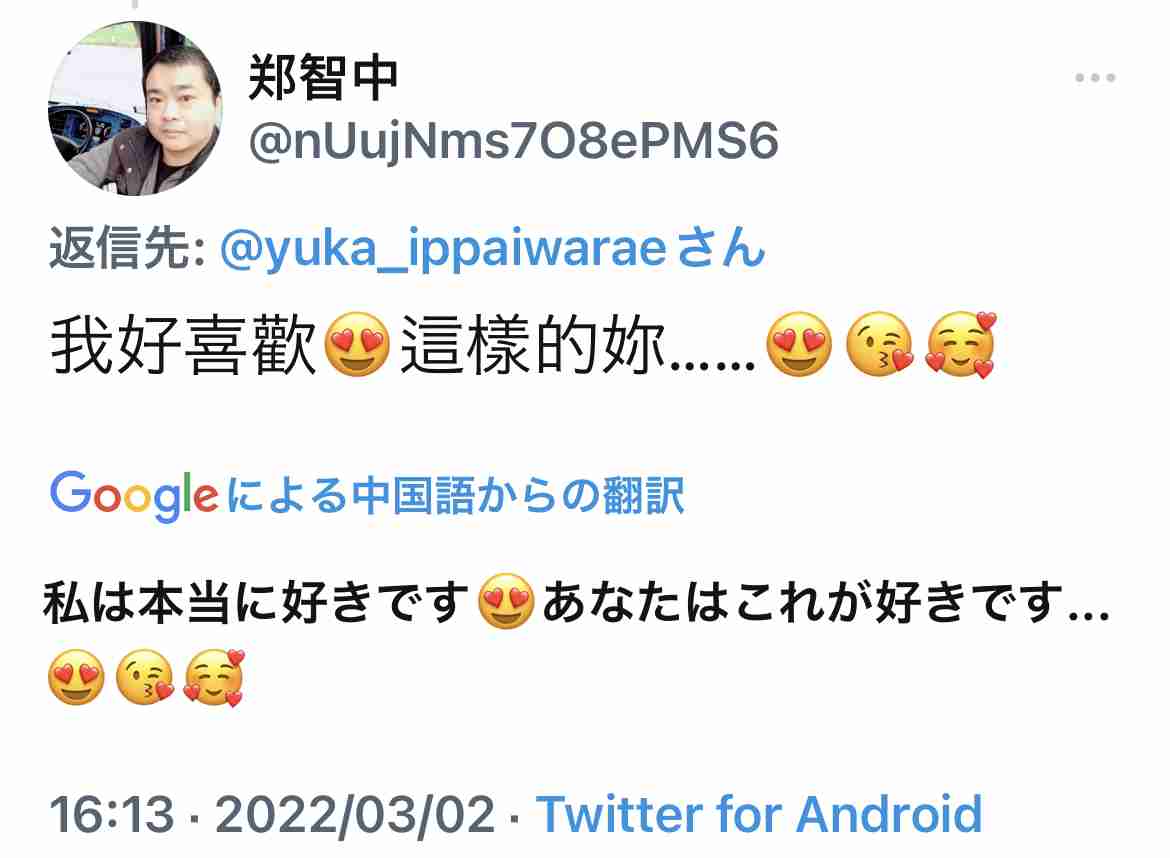
Task: Open the 16:13 tweet timestamp
Action: point(112,814)
